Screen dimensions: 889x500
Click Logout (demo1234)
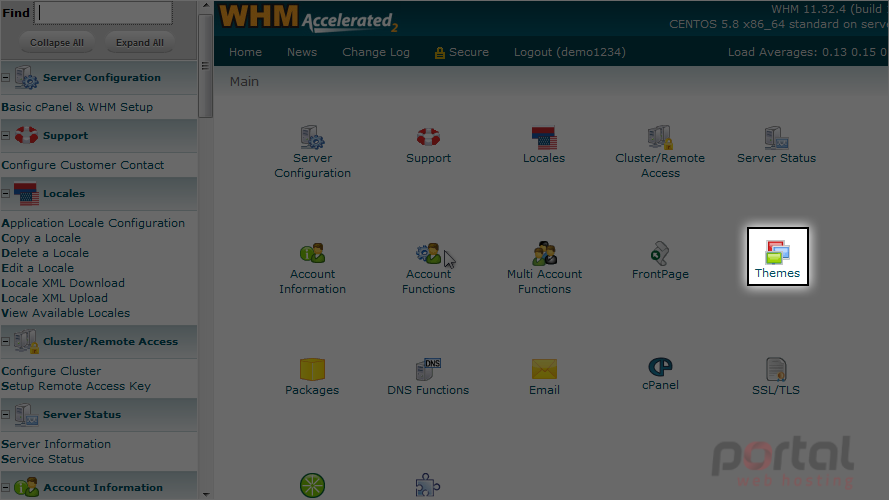[x=570, y=52]
